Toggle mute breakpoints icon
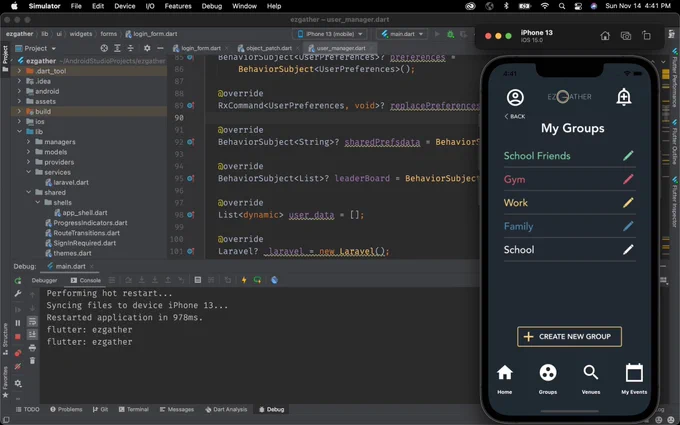The width and height of the screenshot is (680, 425). (x=18, y=367)
